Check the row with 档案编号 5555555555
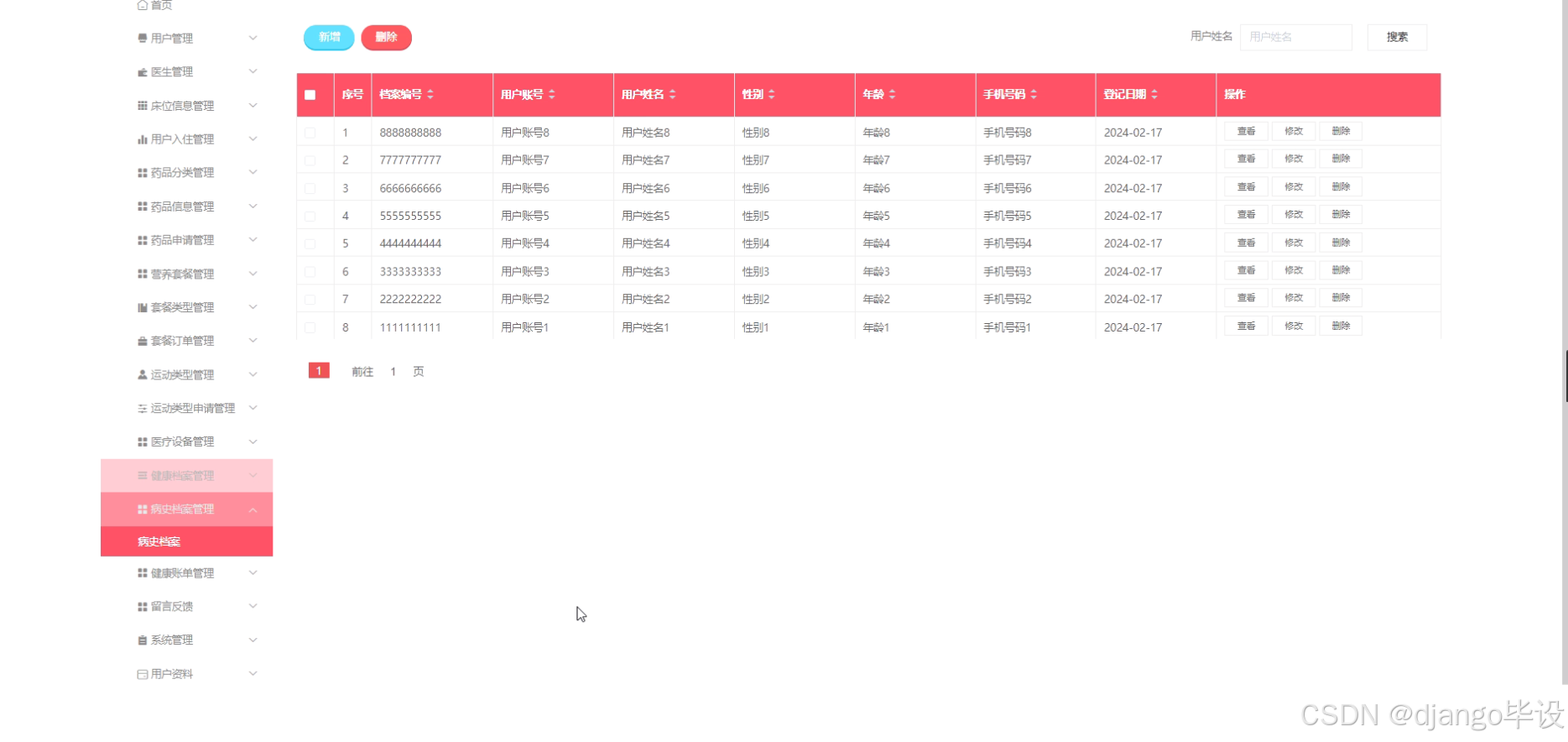Screen dimensions: 1568x742 tap(310, 216)
